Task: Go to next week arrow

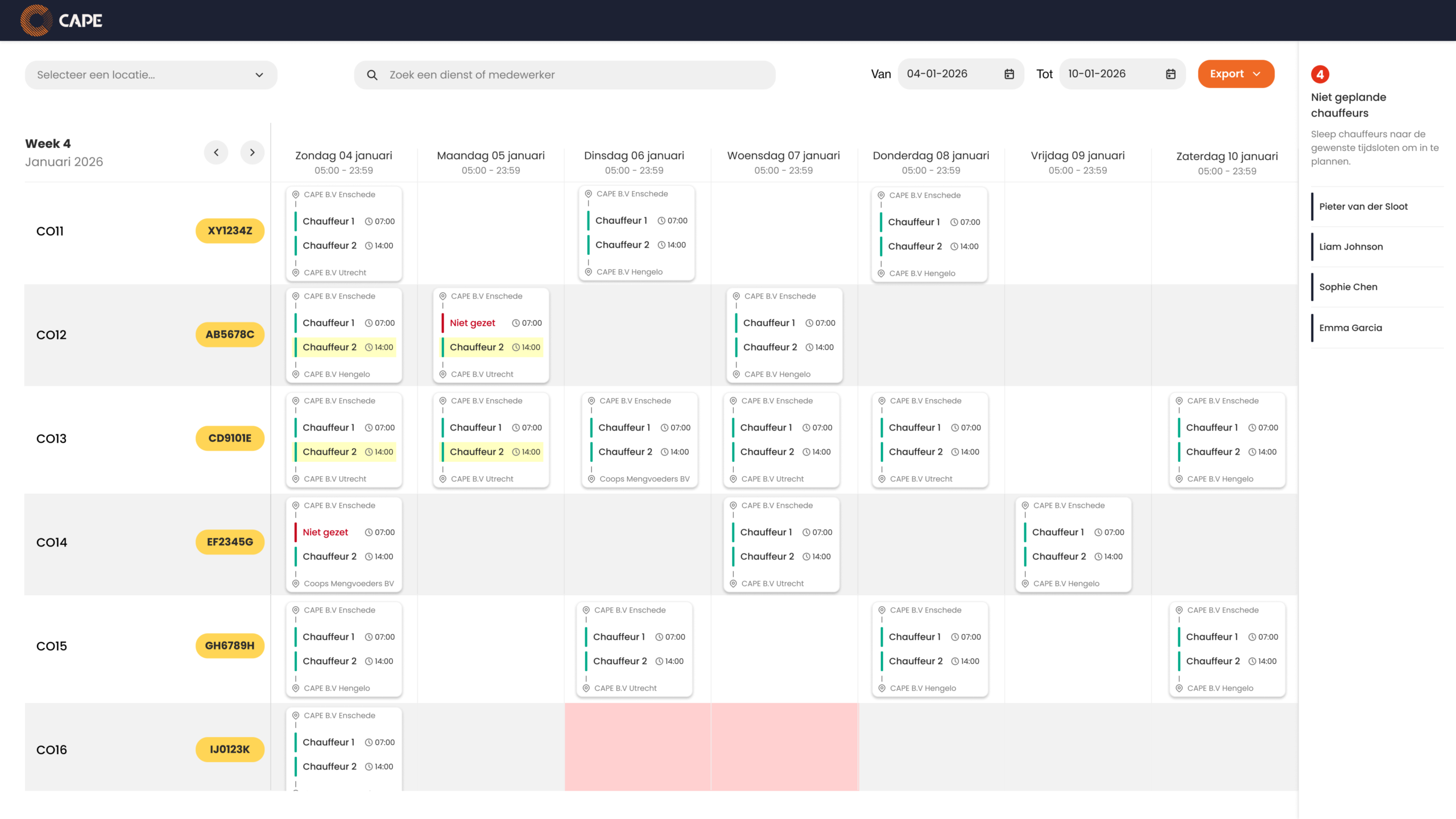Action: pos(252,152)
